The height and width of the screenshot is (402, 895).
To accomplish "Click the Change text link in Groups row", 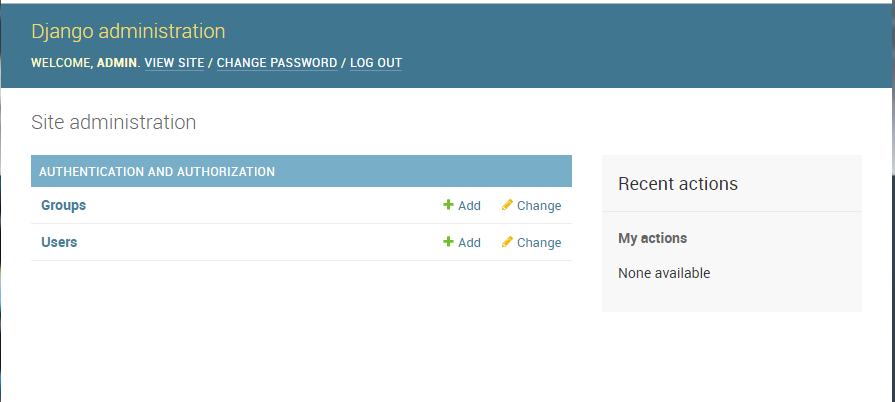I will click(x=539, y=206).
